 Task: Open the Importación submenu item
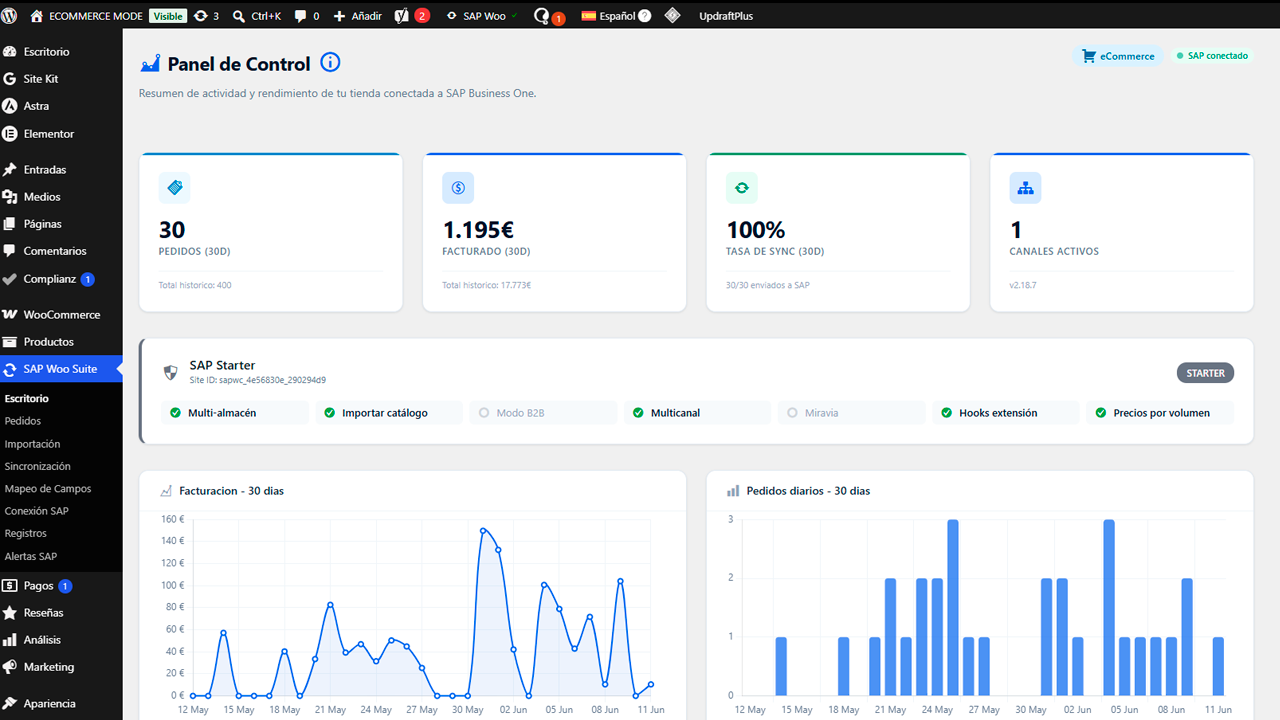(x=32, y=444)
